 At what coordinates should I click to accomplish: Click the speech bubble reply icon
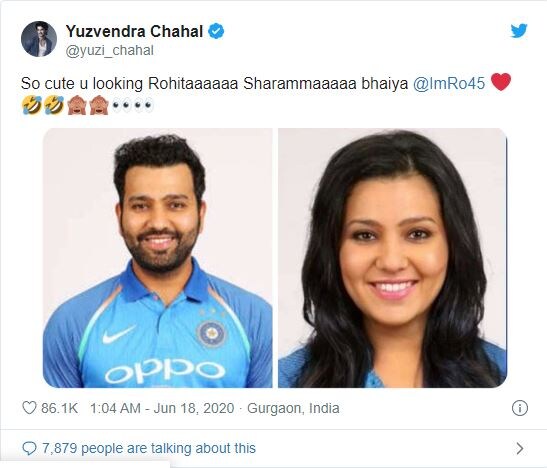(29, 448)
